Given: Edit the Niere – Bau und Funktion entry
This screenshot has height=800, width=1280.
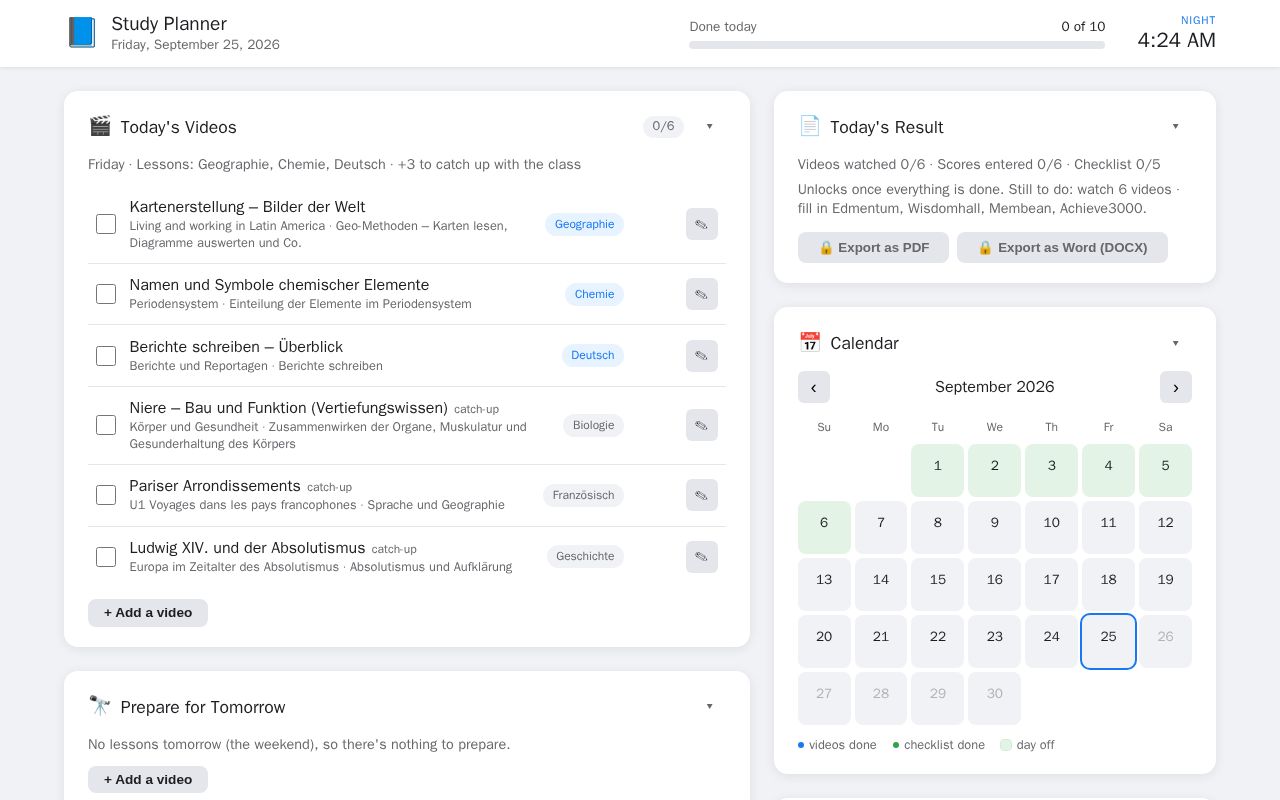Looking at the screenshot, I should pyautogui.click(x=702, y=425).
